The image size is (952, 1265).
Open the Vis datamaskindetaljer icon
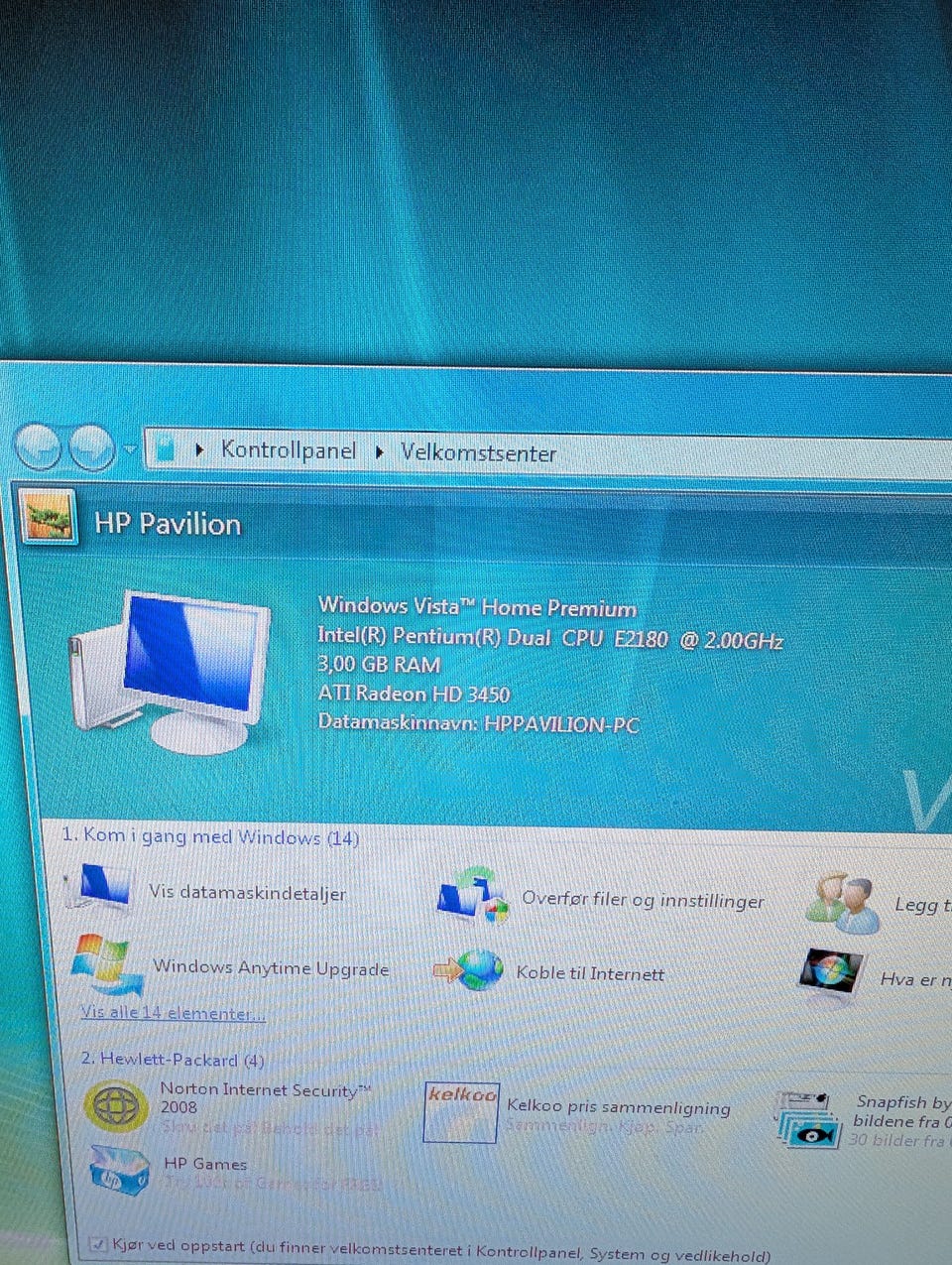pos(99,886)
